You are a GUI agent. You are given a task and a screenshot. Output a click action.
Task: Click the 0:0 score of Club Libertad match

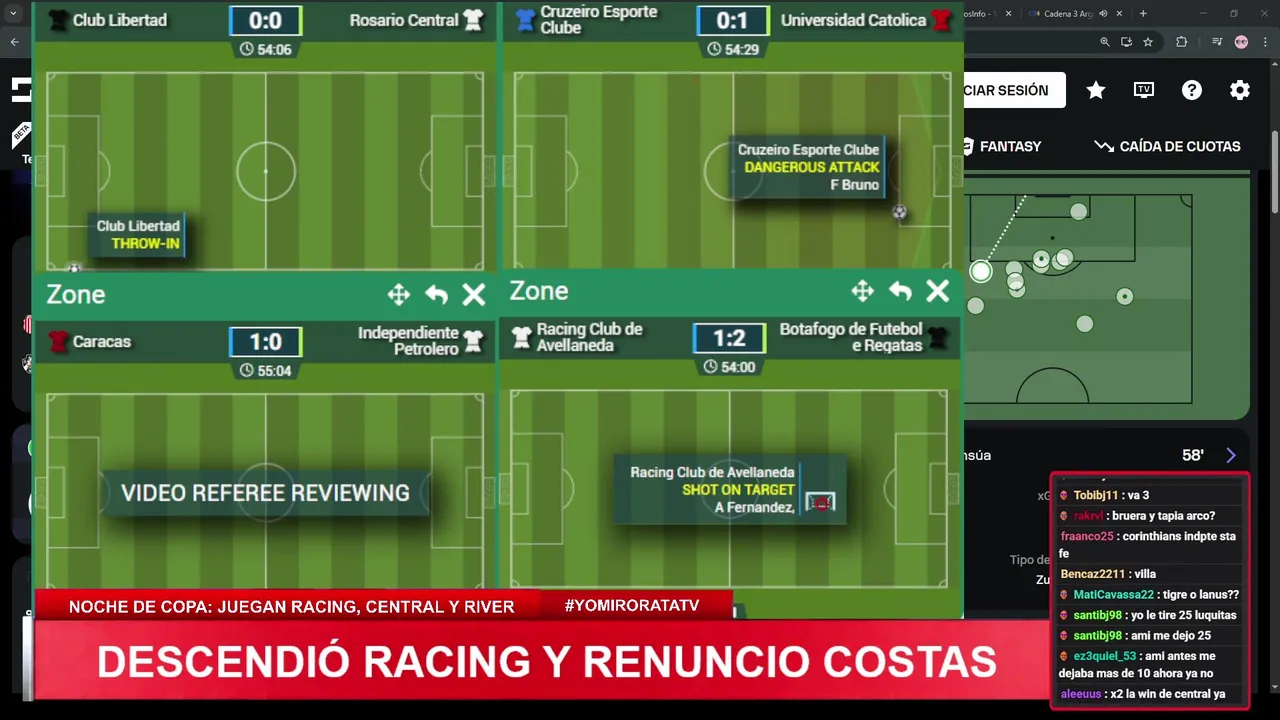coord(265,20)
